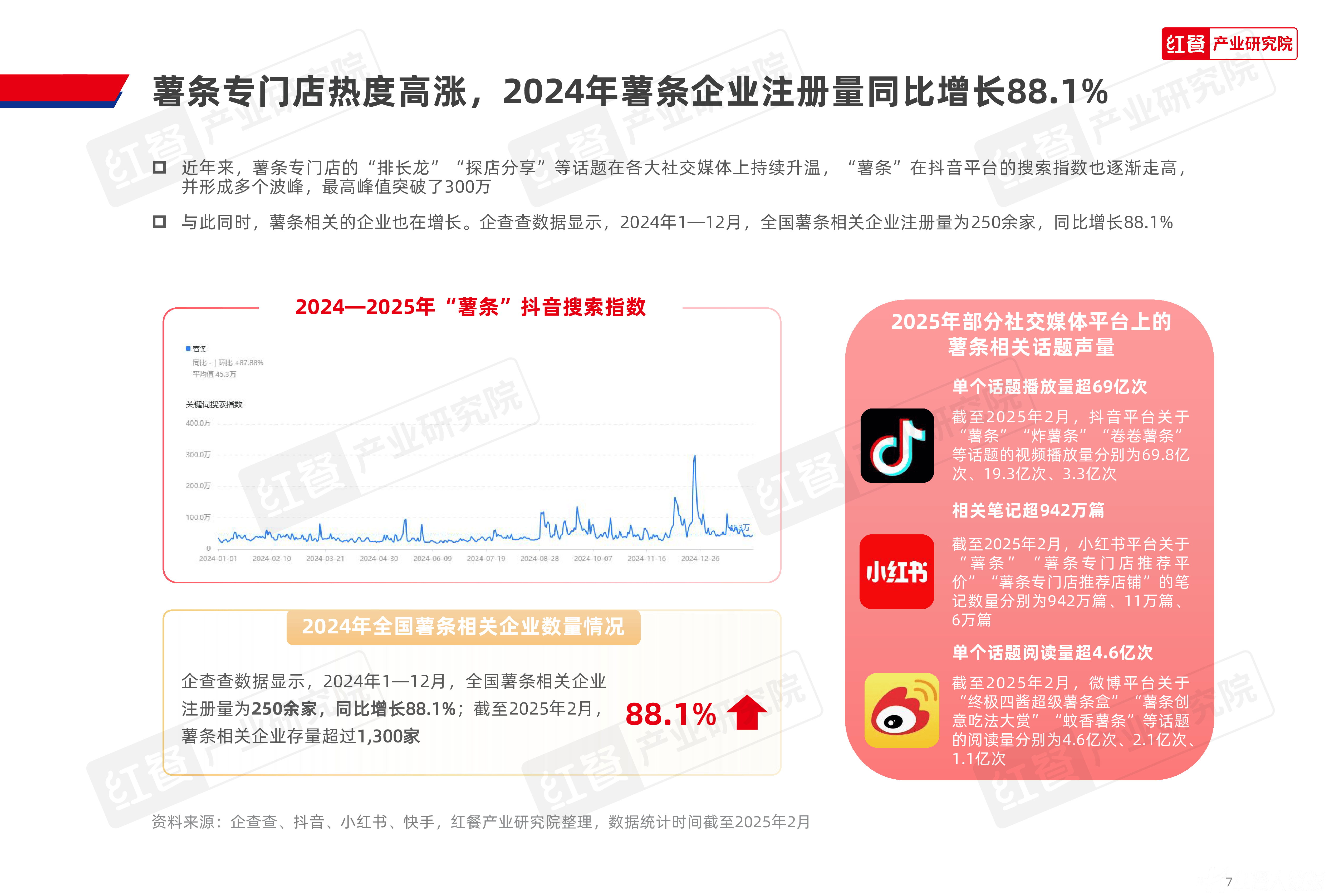The width and height of the screenshot is (1344, 896).
Task: Click the 红餐产业研究院 logo badge
Action: (x=1229, y=43)
